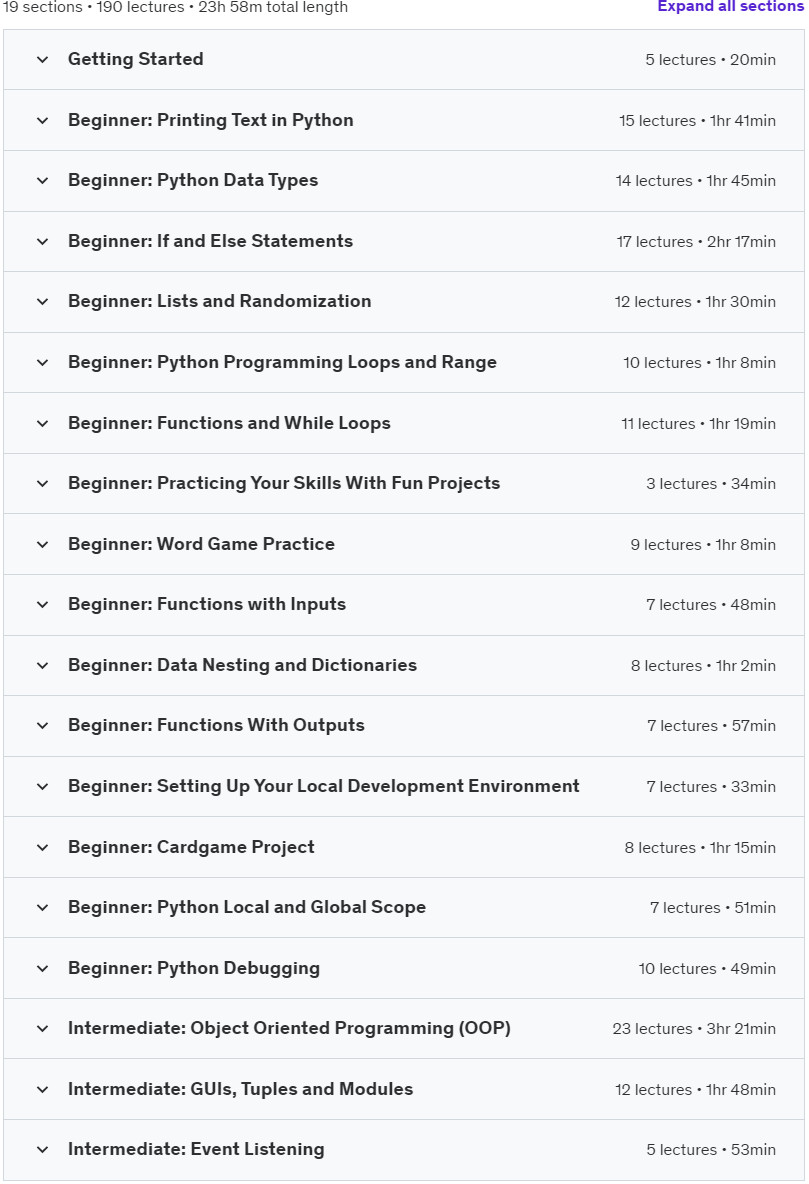Select 'Beginner: Python Programming Loops and Range' title
The image size is (809, 1184).
[x=282, y=362]
